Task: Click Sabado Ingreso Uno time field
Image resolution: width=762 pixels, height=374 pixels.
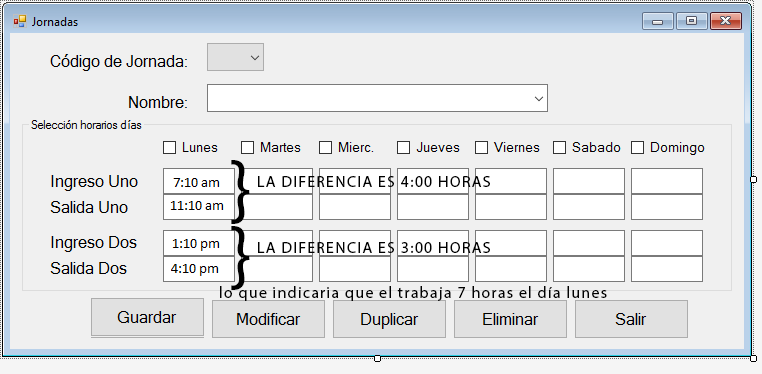Action: (x=589, y=181)
